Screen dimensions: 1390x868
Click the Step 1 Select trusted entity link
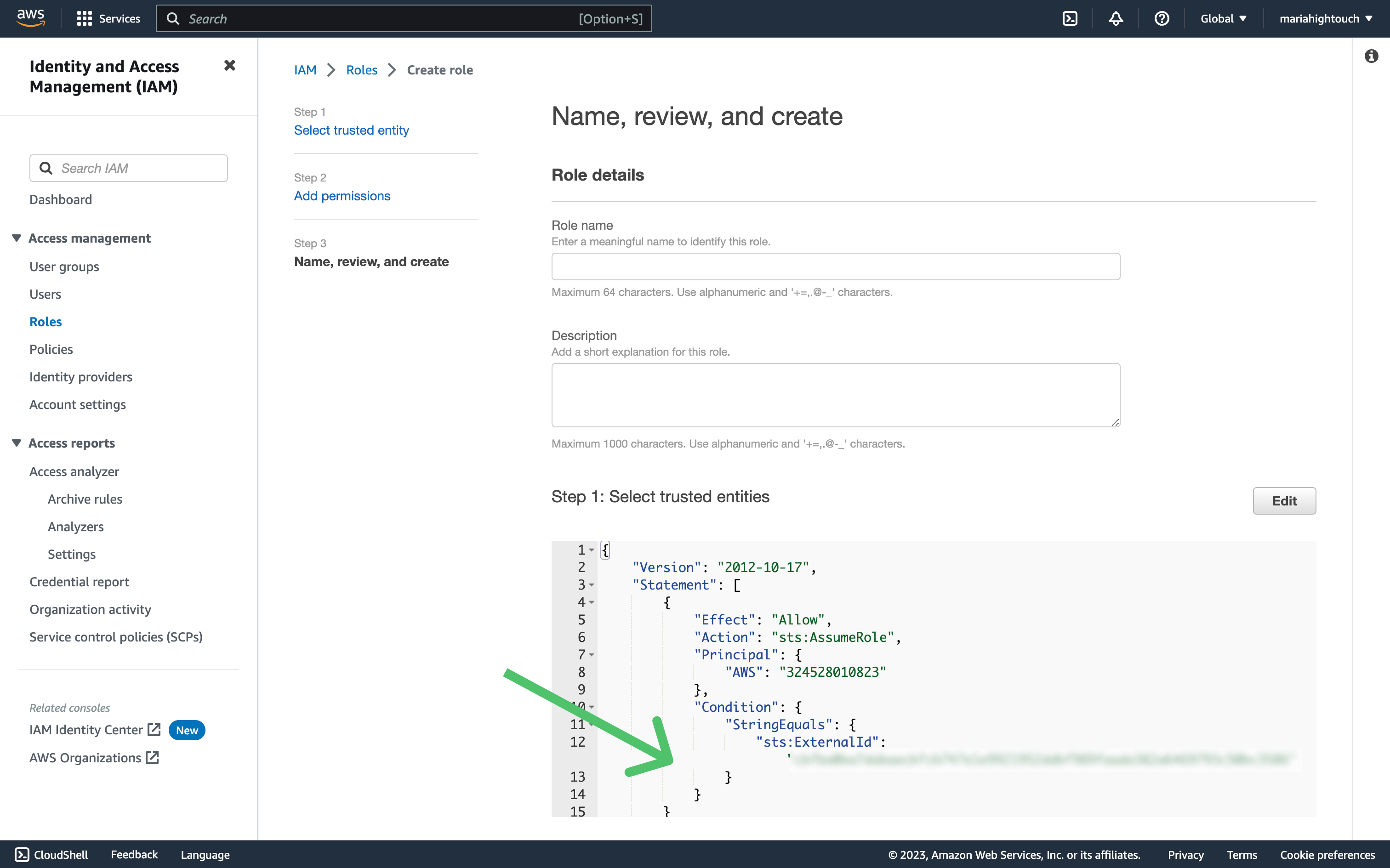click(352, 129)
